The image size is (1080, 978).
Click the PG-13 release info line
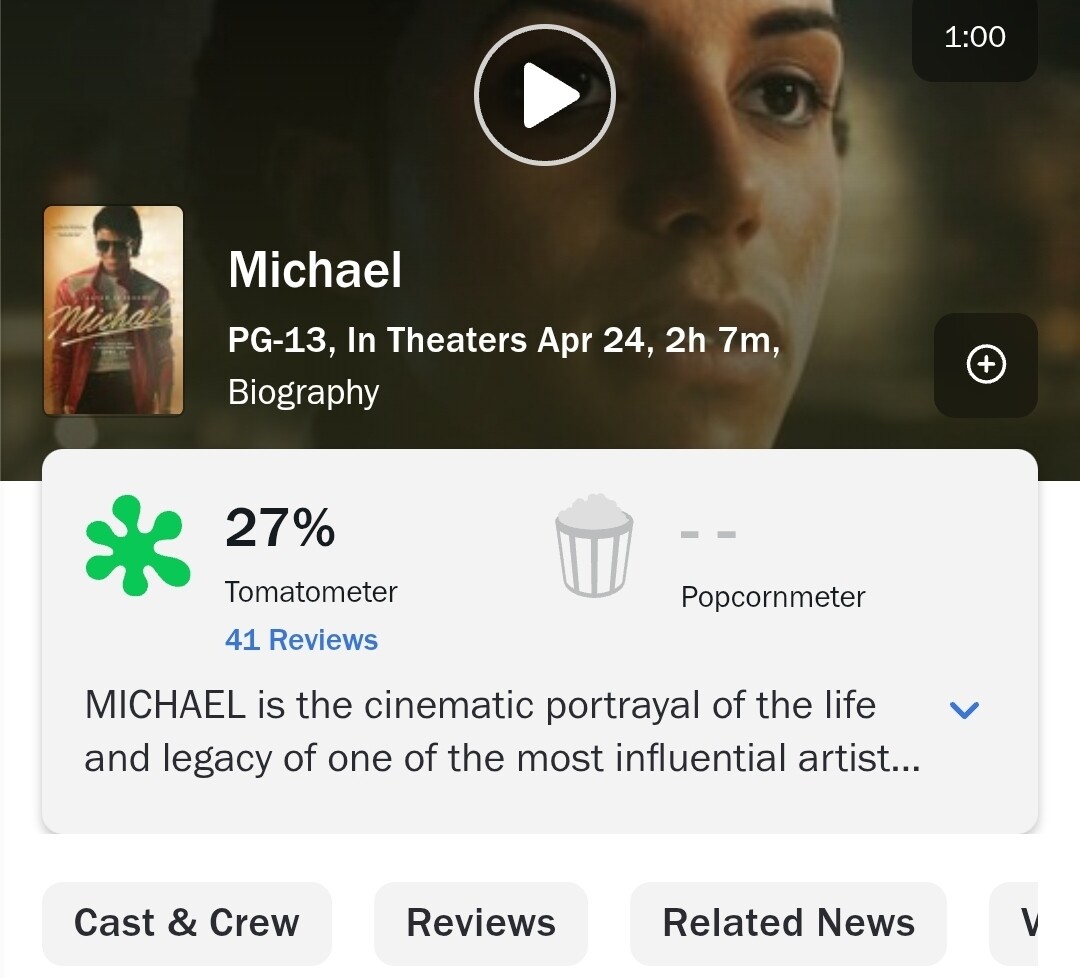503,340
